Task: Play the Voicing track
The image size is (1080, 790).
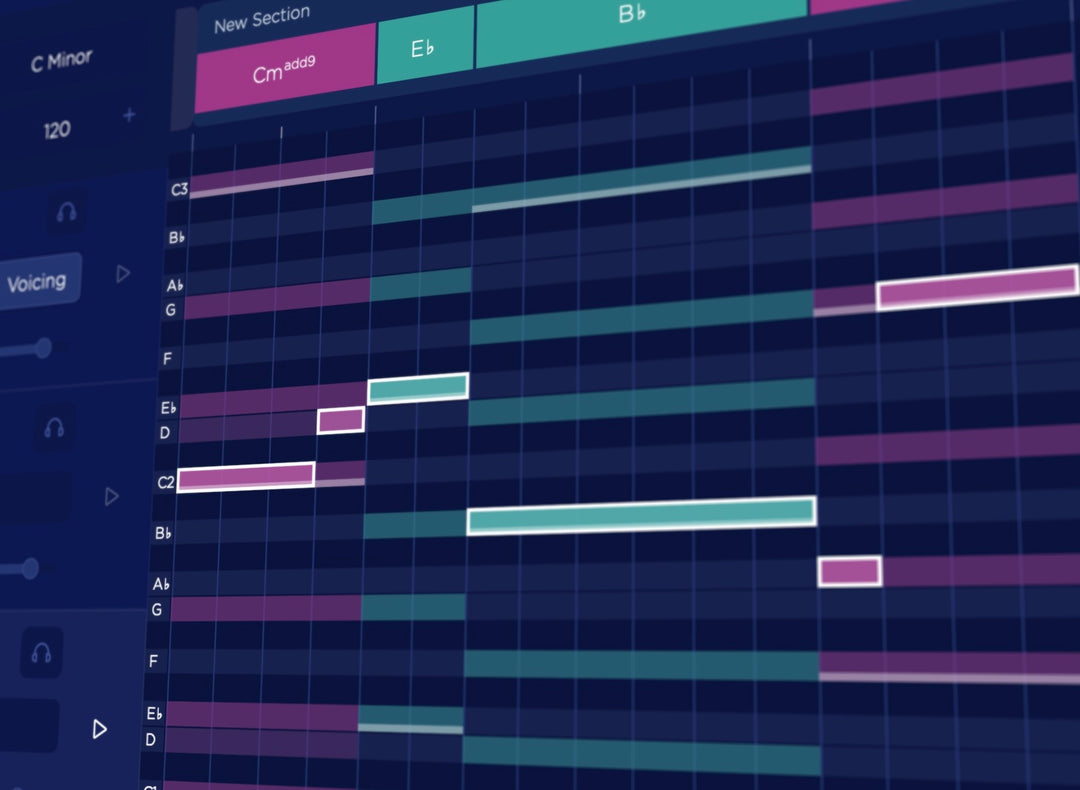Action: coord(122,273)
